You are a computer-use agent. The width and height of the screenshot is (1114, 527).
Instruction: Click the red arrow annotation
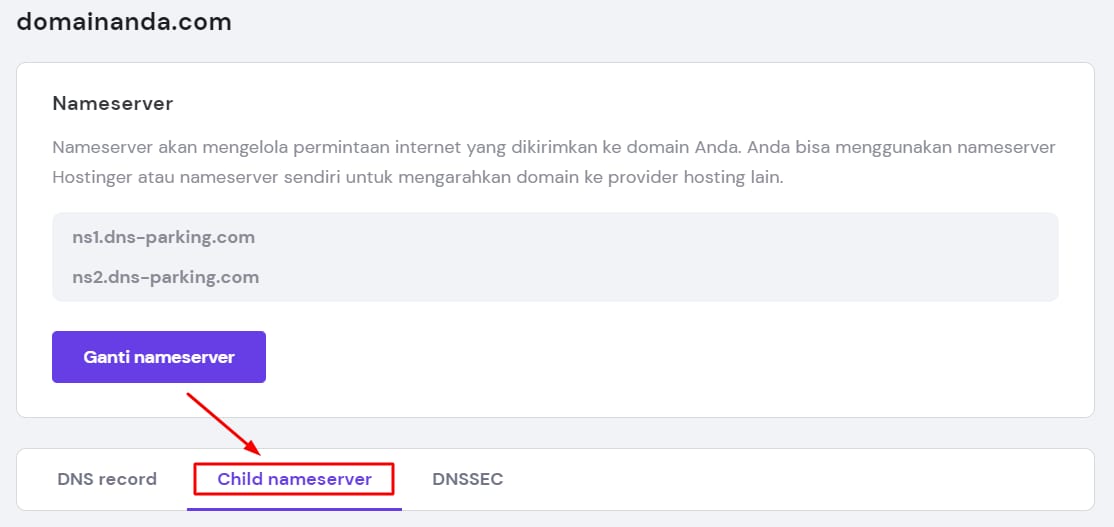(x=223, y=422)
